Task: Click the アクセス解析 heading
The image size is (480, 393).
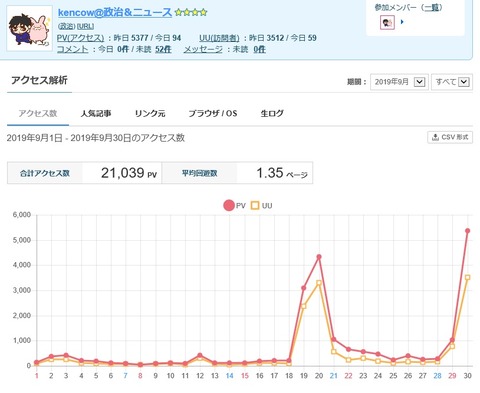Action: (39, 80)
